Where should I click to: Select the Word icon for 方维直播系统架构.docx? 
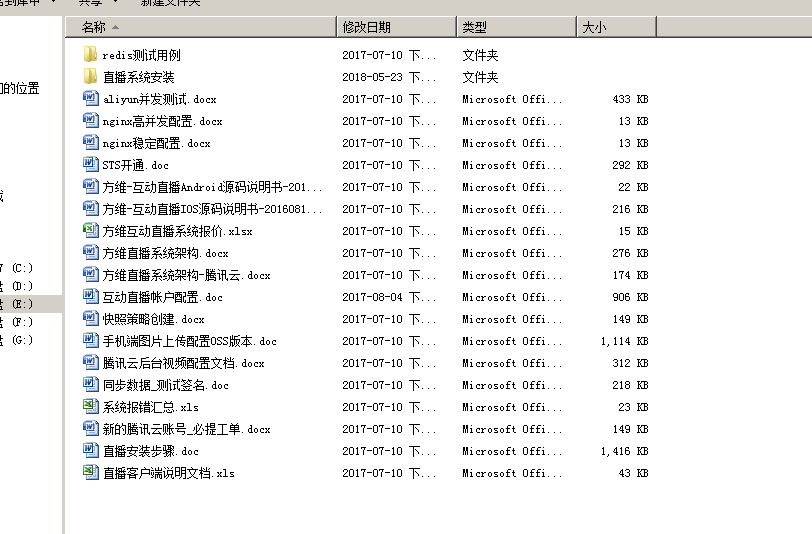click(91, 253)
